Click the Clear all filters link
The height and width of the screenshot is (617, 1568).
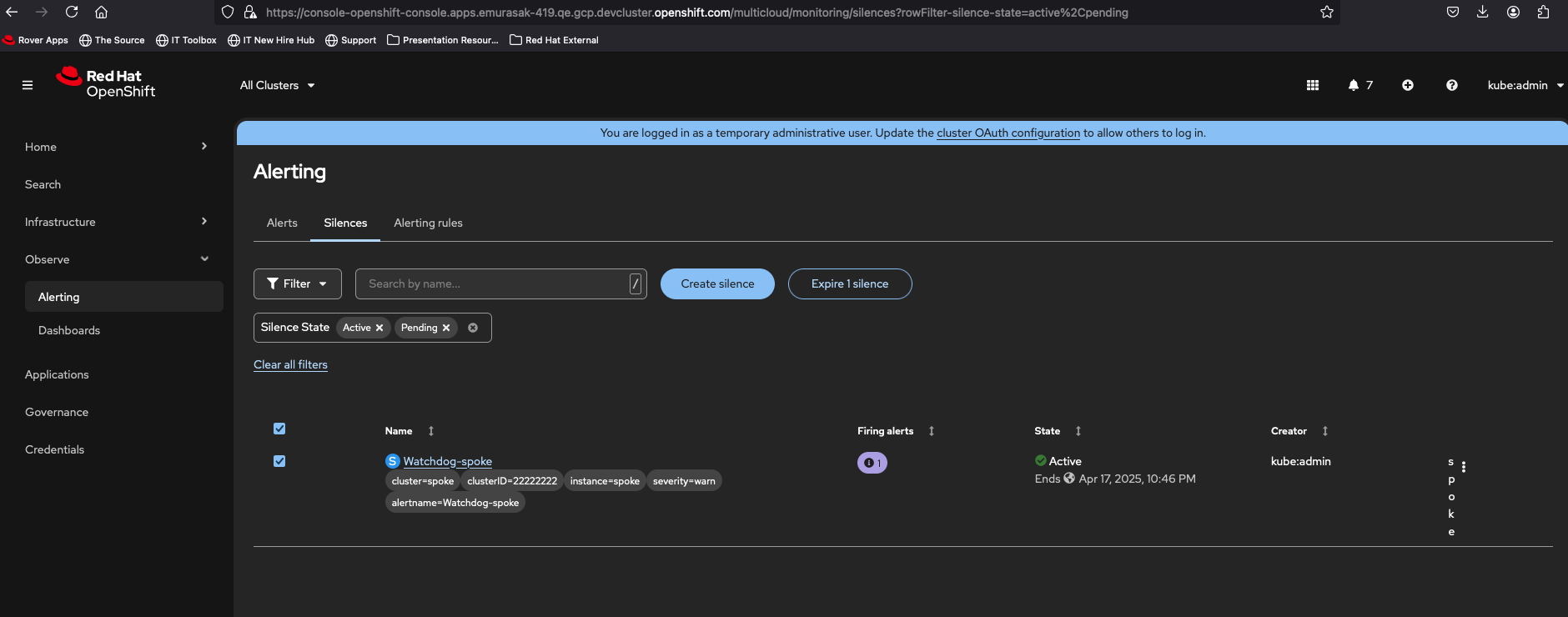pyautogui.click(x=290, y=364)
